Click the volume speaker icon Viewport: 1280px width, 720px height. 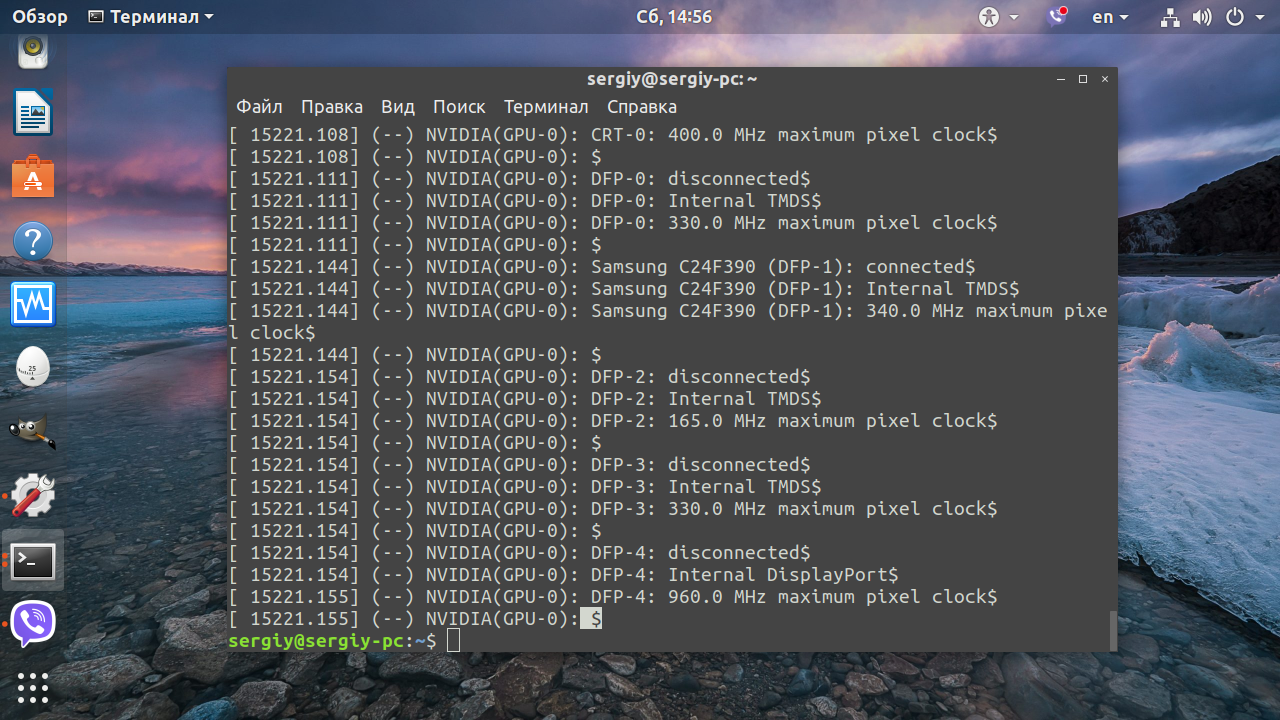click(1202, 17)
